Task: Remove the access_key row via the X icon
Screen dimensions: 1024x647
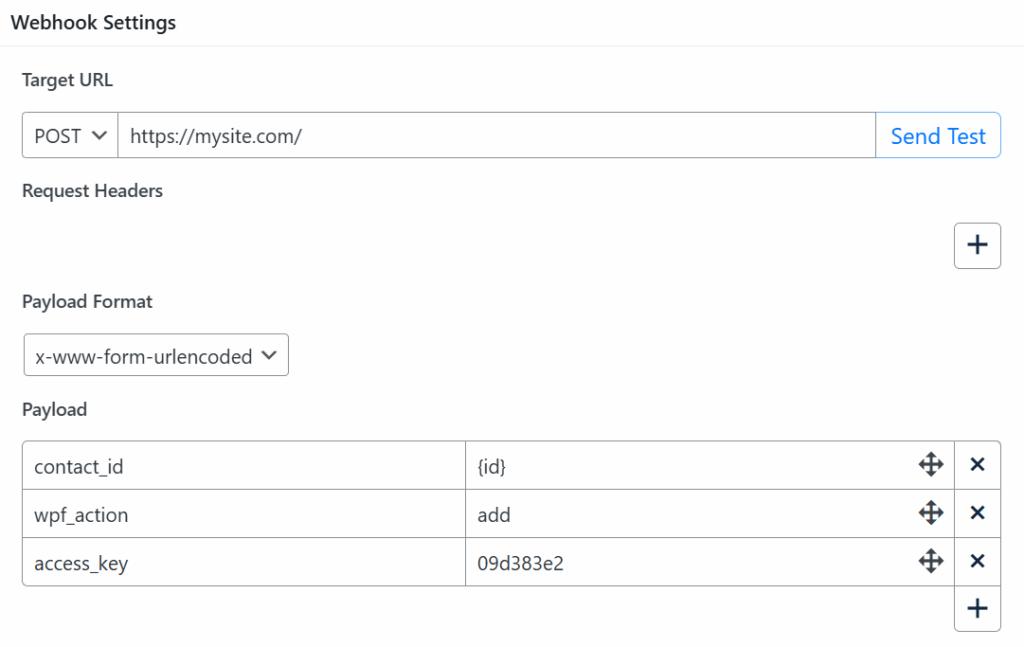Action: pyautogui.click(x=977, y=561)
